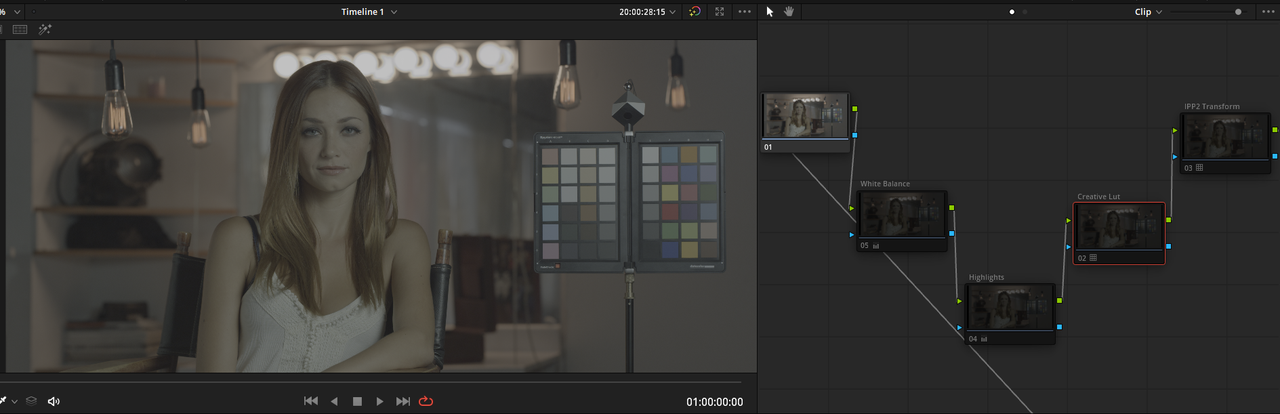Screen dimensions: 1280x414
Task: Open the Clip mode dropdown
Action: click(1149, 11)
